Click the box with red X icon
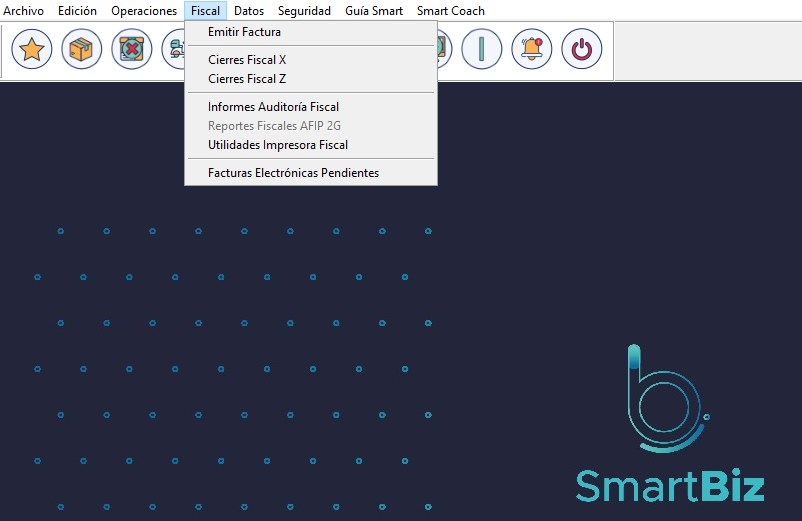The height and width of the screenshot is (521, 802). [x=132, y=49]
